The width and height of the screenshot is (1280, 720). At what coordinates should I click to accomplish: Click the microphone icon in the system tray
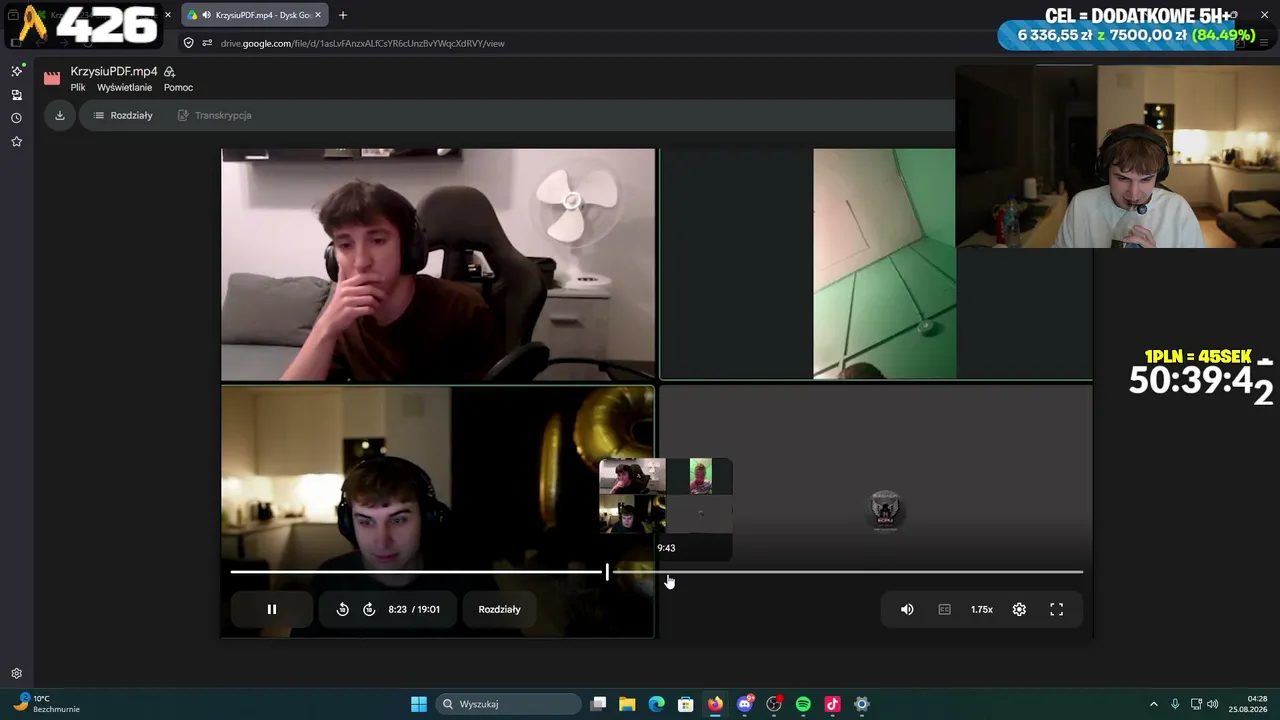click(1175, 704)
